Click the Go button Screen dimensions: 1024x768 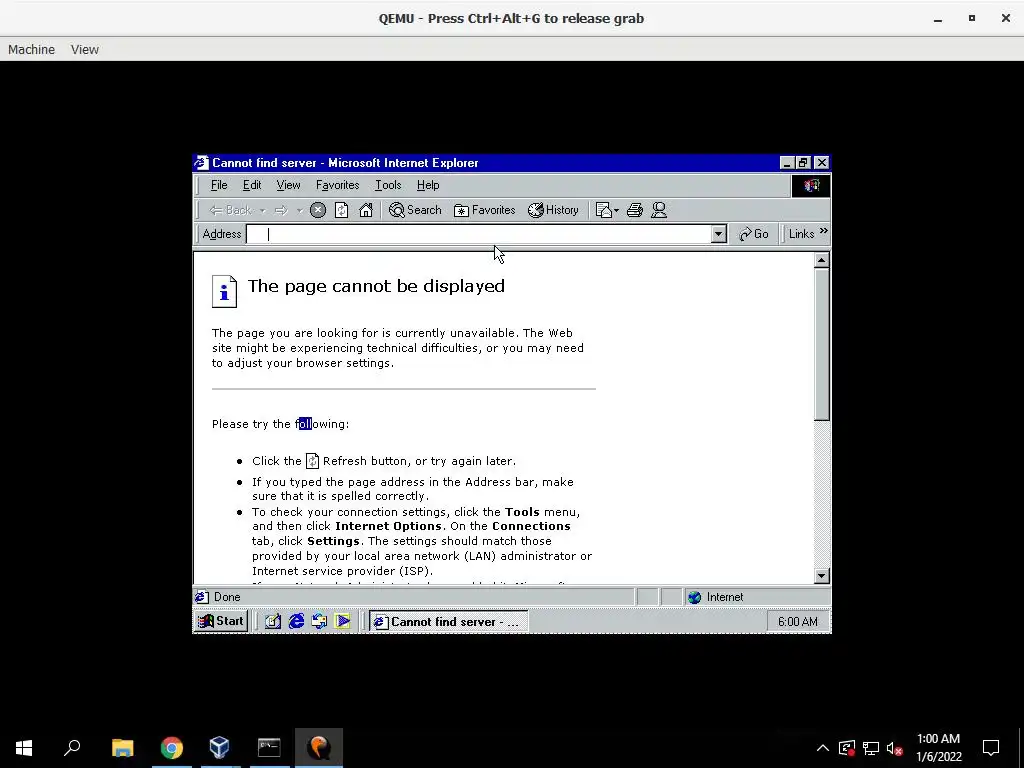click(754, 234)
